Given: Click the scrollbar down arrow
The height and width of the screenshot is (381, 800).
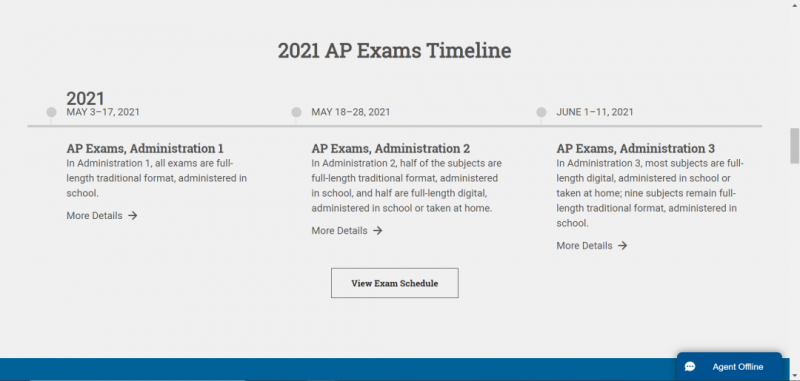Looking at the screenshot, I should pyautogui.click(x=794, y=377).
